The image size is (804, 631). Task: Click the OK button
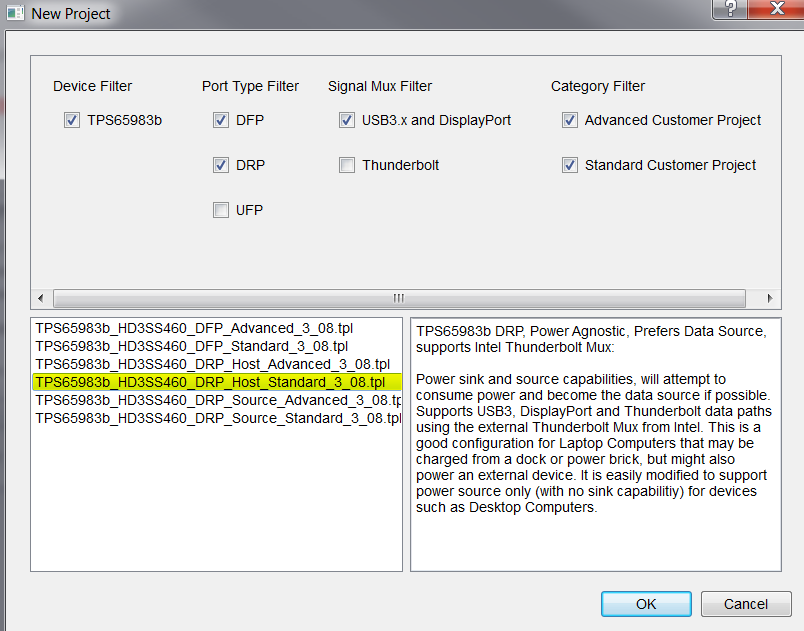coord(646,604)
